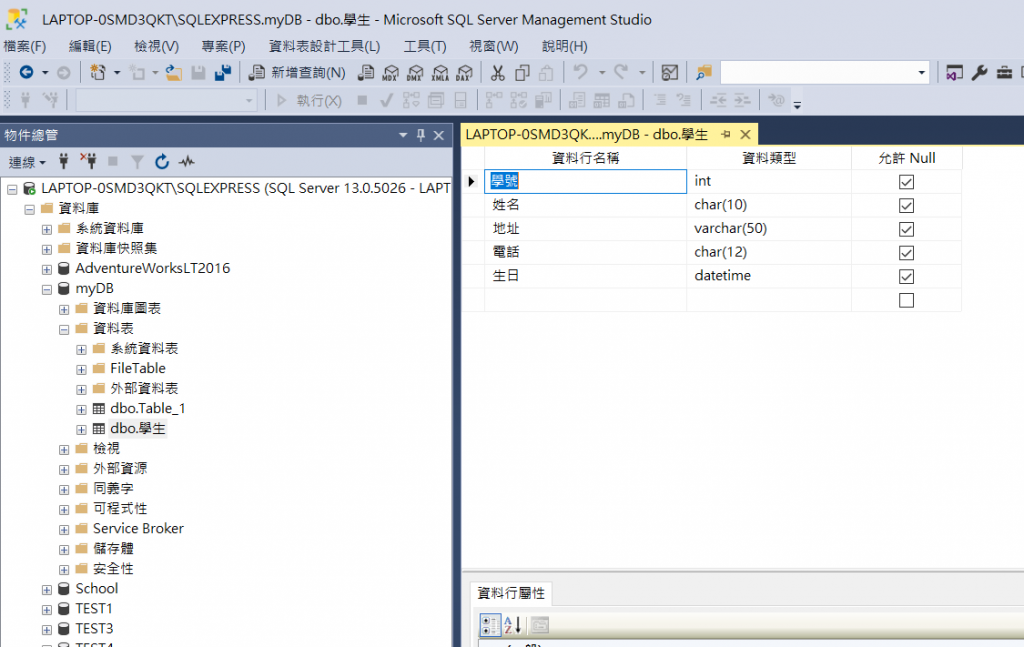Viewport: 1024px width, 647px height.
Task: Expand the 系統資料庫 folder
Action: pos(46,229)
